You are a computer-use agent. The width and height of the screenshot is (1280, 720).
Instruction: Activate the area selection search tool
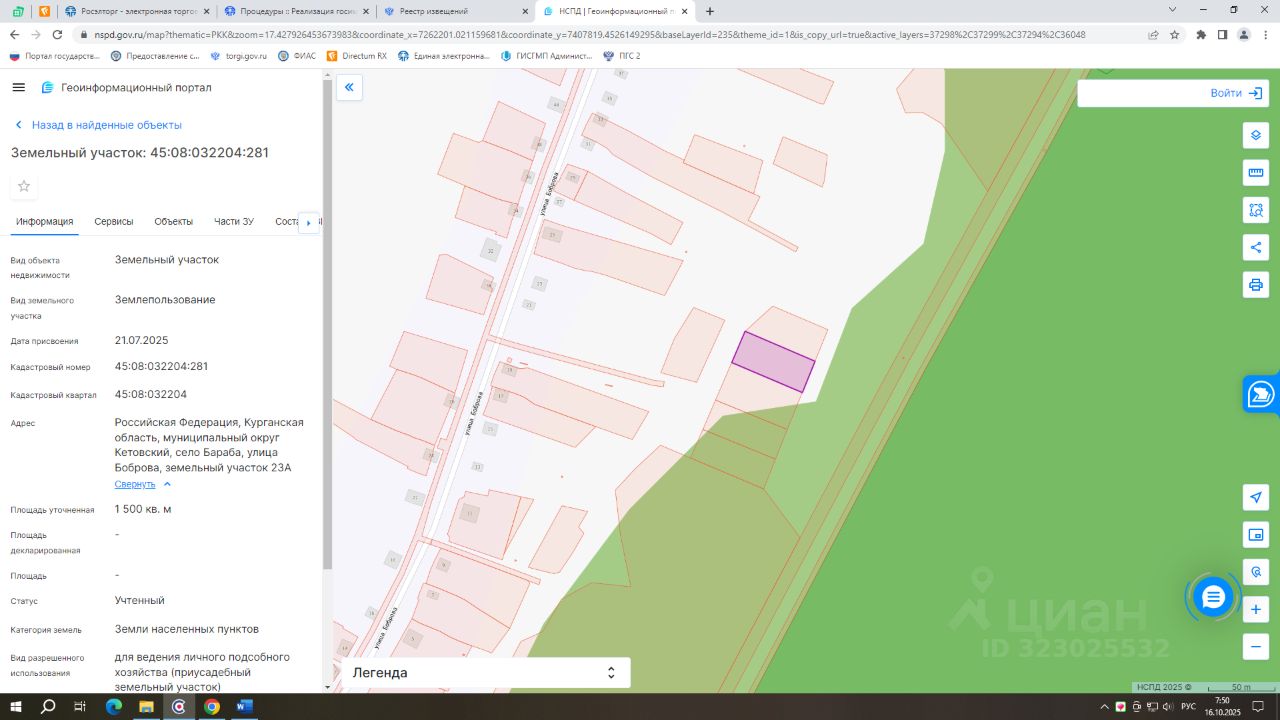coord(1256,210)
